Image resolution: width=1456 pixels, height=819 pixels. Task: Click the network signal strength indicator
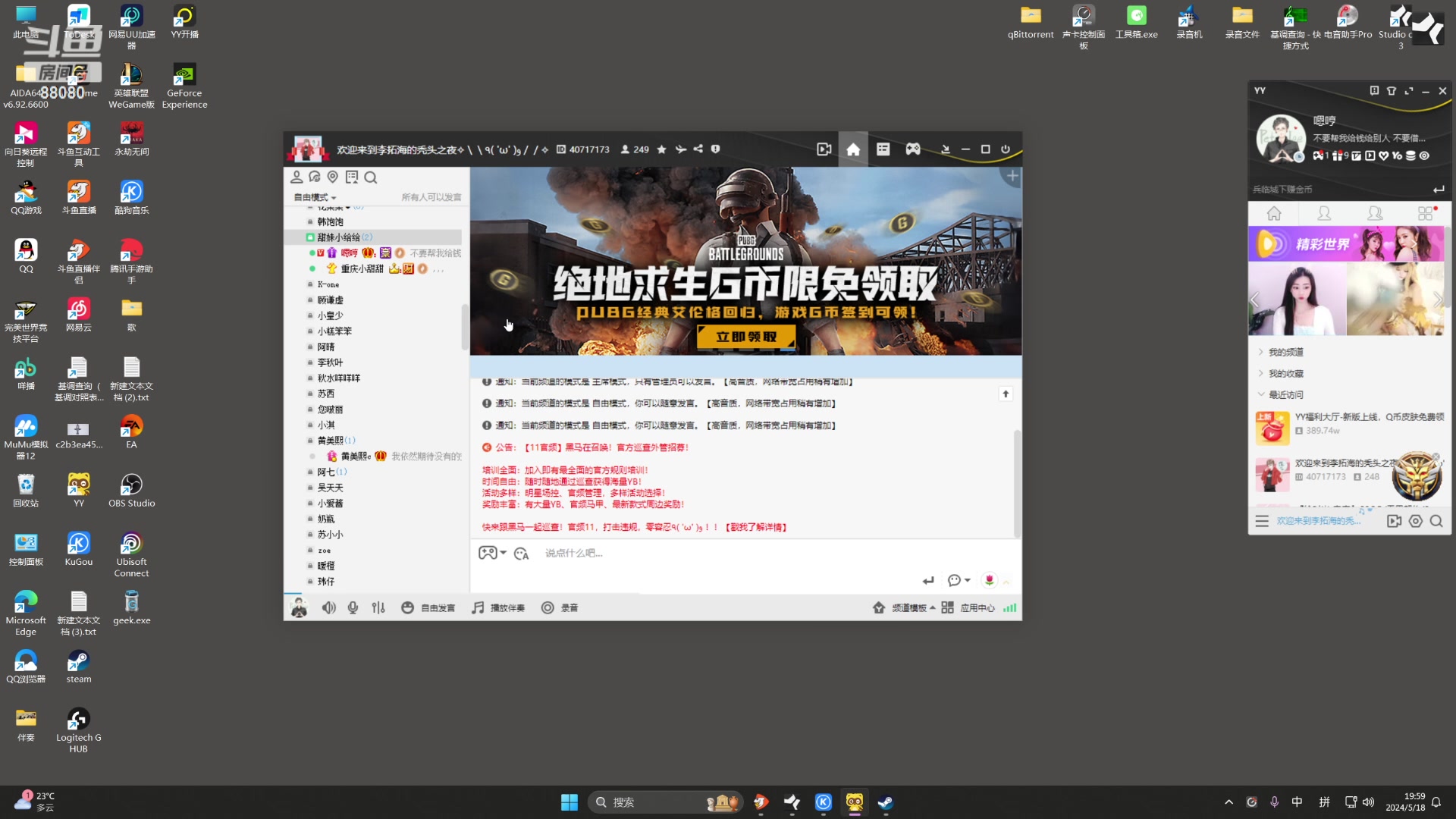pos(1009,607)
